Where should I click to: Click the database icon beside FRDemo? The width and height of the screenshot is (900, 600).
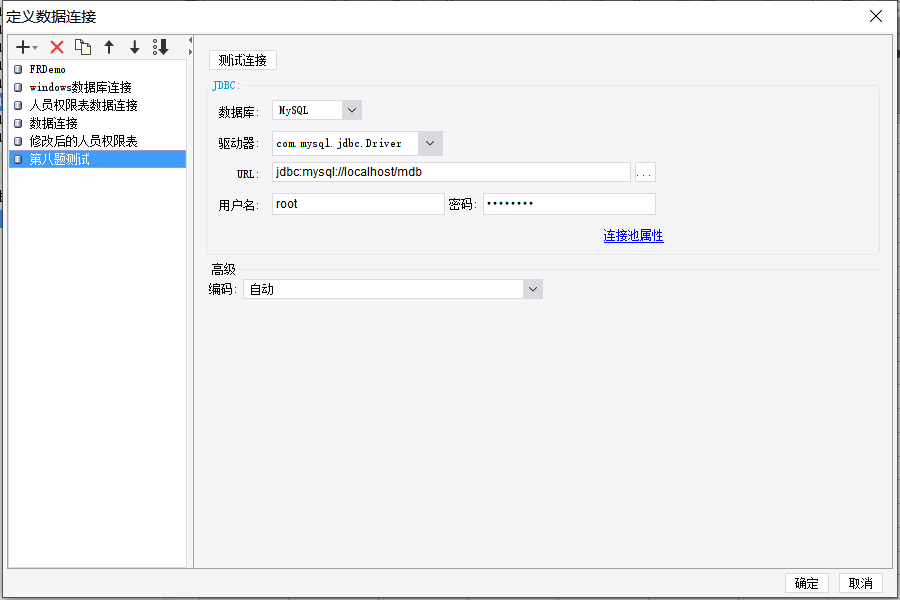(18, 69)
